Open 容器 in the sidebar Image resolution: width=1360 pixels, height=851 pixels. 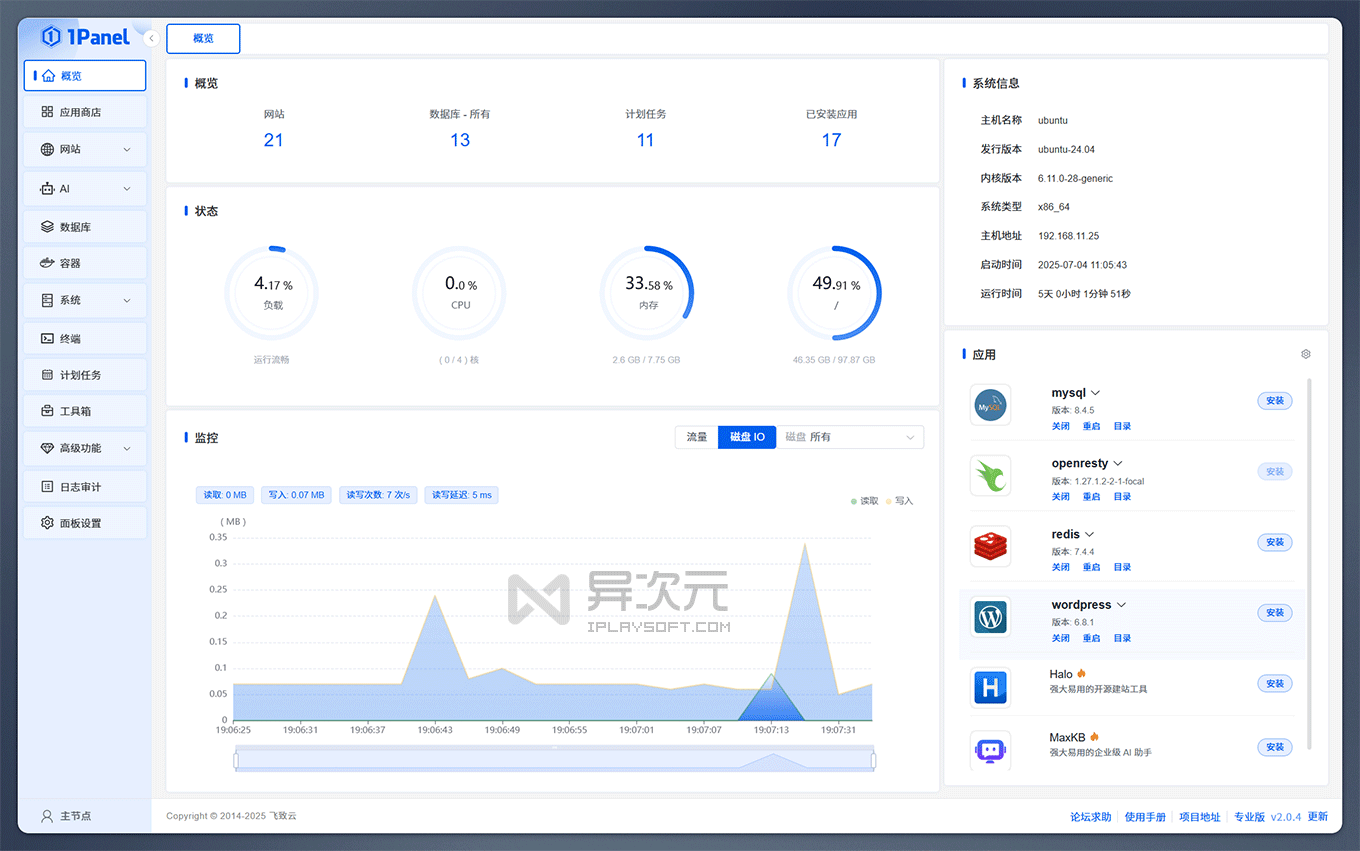click(85, 263)
